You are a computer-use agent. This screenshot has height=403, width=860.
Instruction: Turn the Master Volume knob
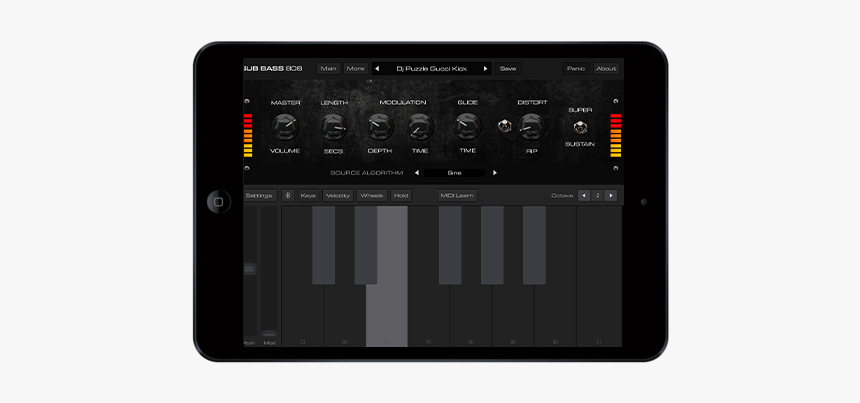click(285, 127)
